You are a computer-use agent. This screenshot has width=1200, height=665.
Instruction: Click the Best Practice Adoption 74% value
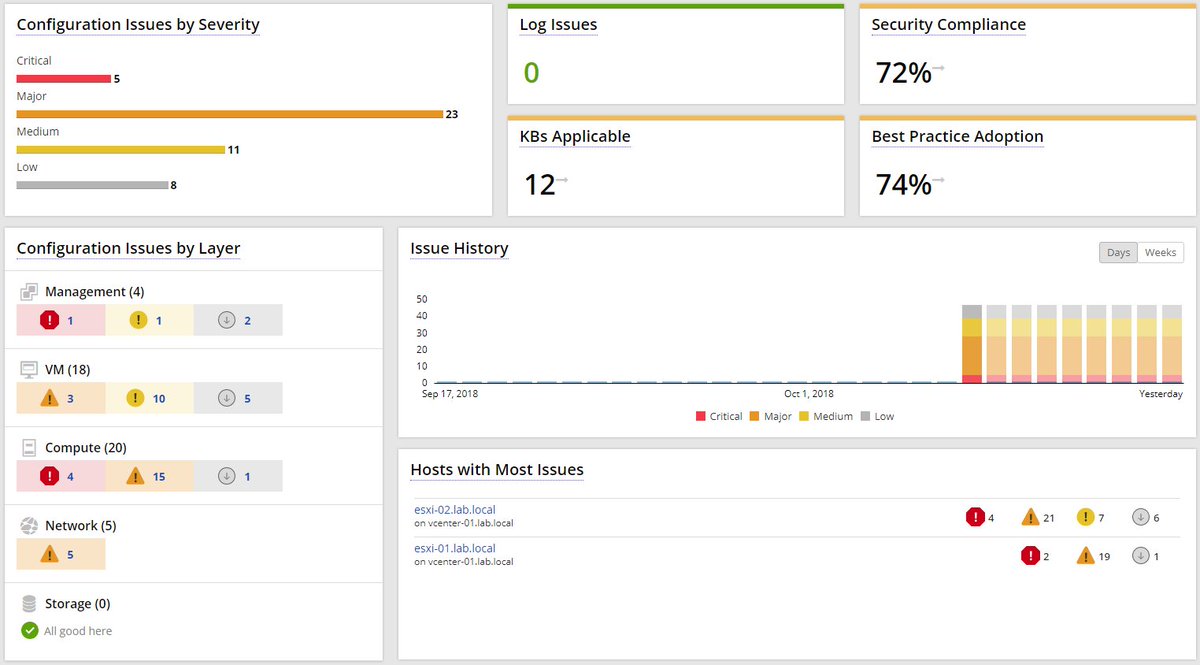click(904, 185)
